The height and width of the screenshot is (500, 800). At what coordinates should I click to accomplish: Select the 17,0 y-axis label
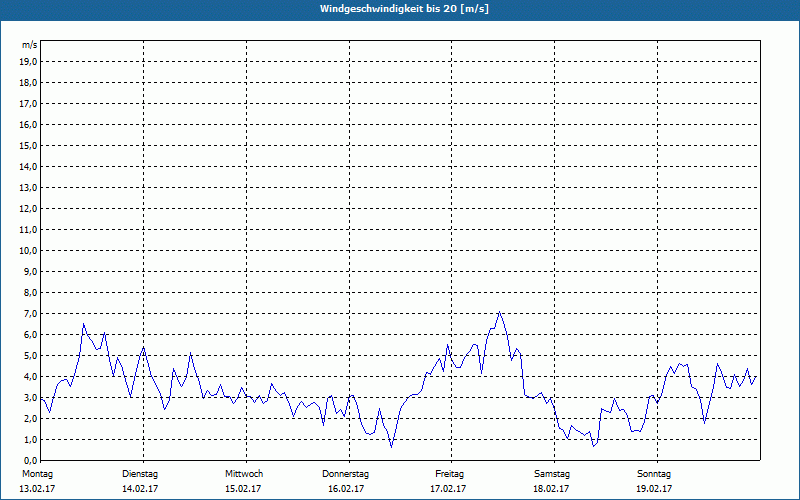click(x=29, y=104)
